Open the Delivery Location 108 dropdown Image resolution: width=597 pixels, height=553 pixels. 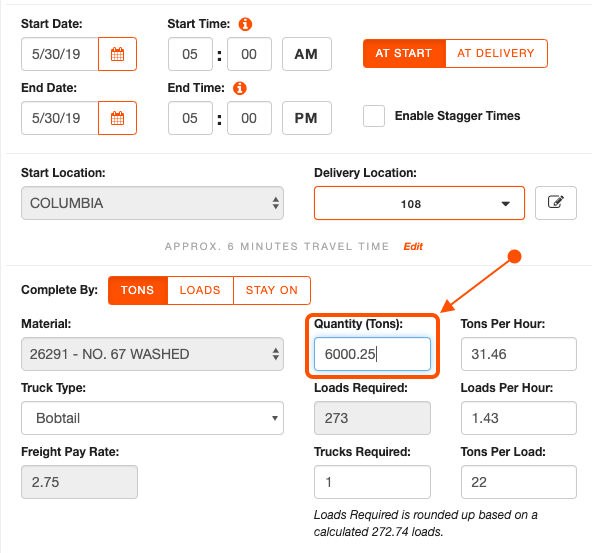tap(419, 203)
